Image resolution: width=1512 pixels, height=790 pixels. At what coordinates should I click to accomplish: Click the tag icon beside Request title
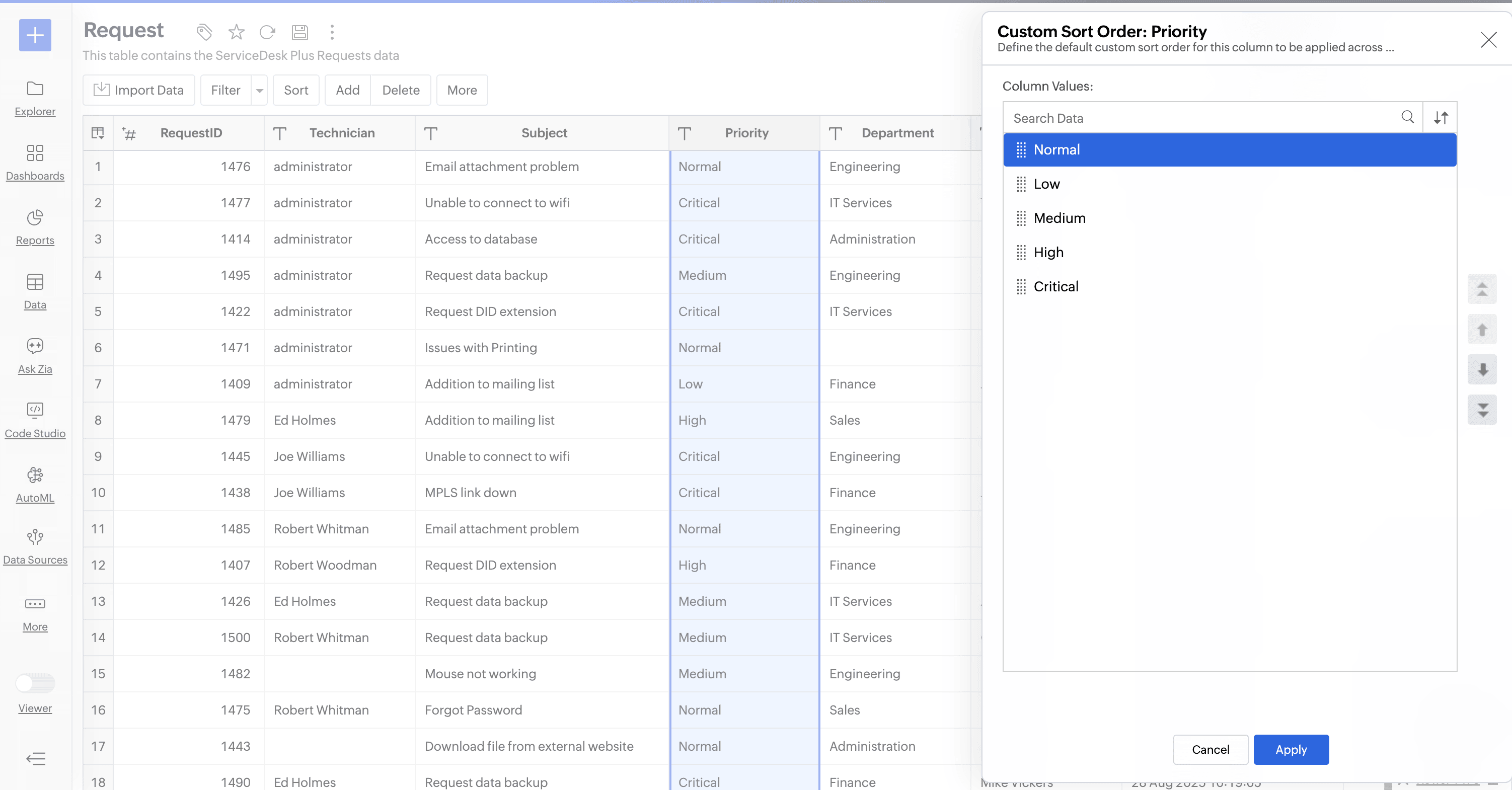pyautogui.click(x=204, y=32)
